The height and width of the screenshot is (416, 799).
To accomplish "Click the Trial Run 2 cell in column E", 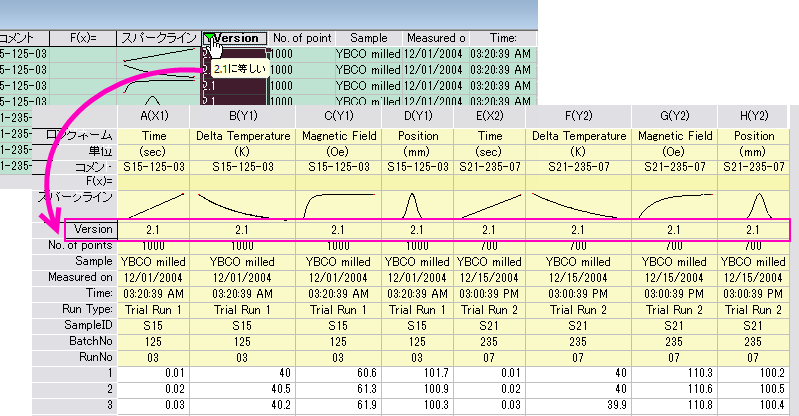I will [x=489, y=309].
